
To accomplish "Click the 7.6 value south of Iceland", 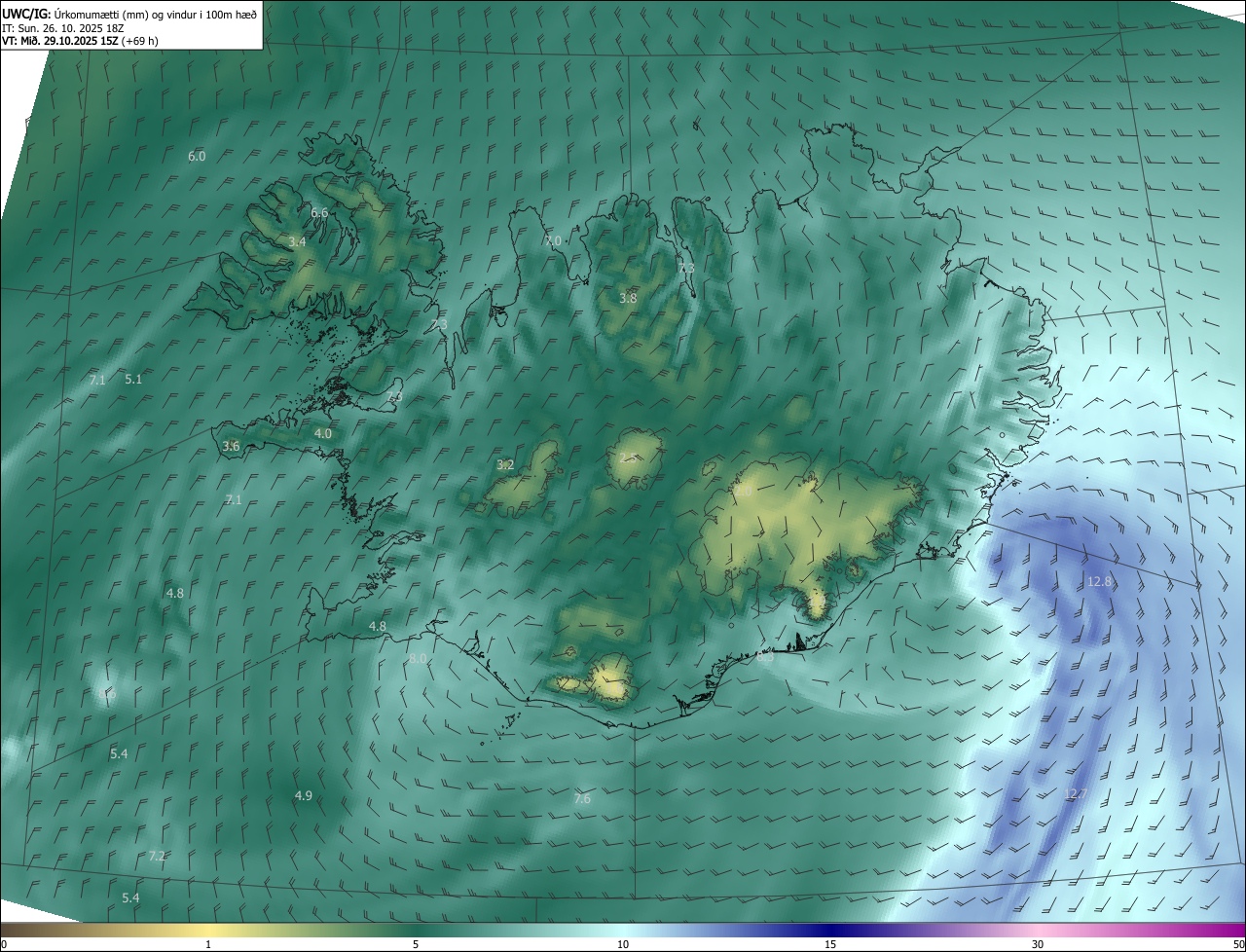I will tap(582, 799).
